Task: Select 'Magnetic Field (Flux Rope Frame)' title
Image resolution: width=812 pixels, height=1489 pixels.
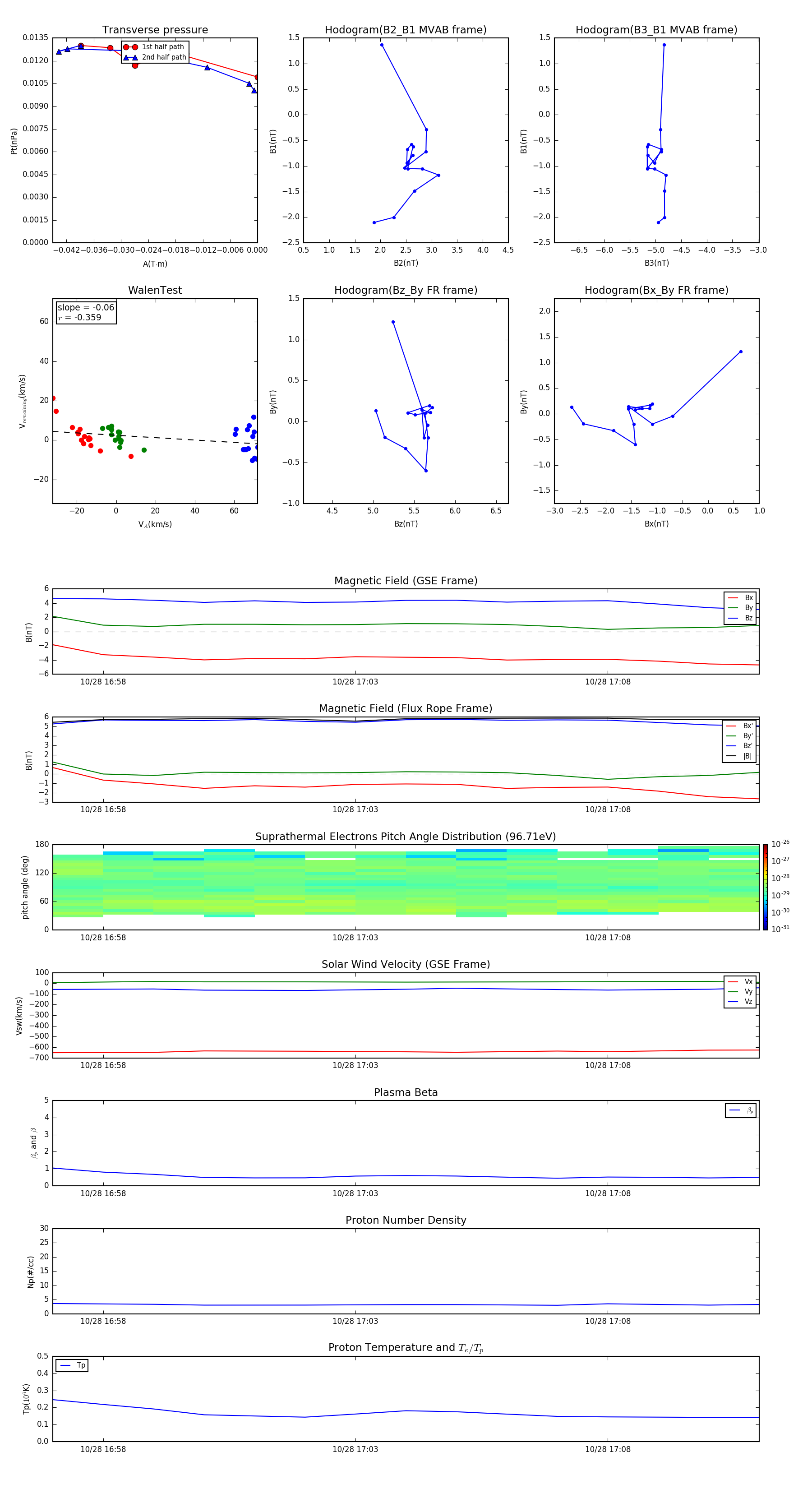Action: [x=406, y=709]
